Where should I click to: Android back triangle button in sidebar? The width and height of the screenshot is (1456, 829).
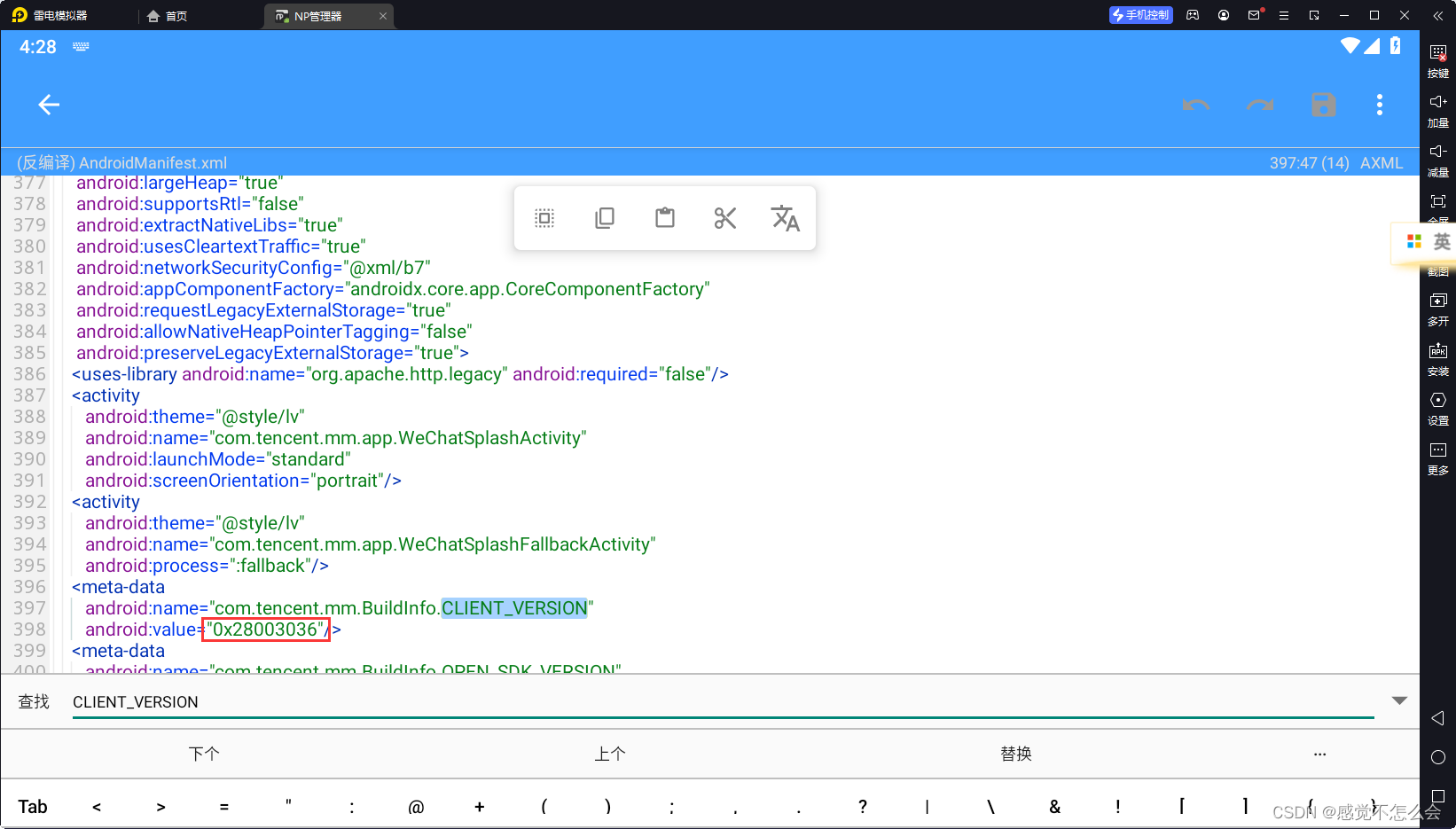(x=1438, y=717)
